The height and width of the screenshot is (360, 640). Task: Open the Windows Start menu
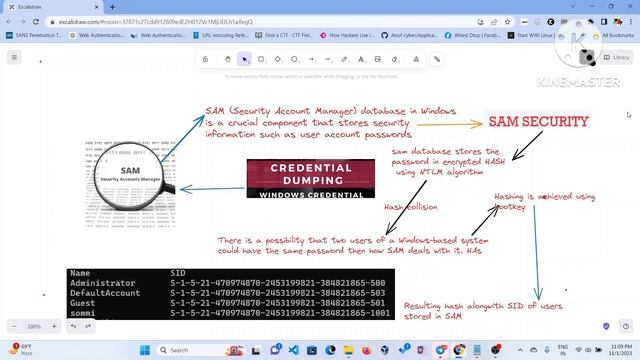pyautogui.click(x=145, y=350)
